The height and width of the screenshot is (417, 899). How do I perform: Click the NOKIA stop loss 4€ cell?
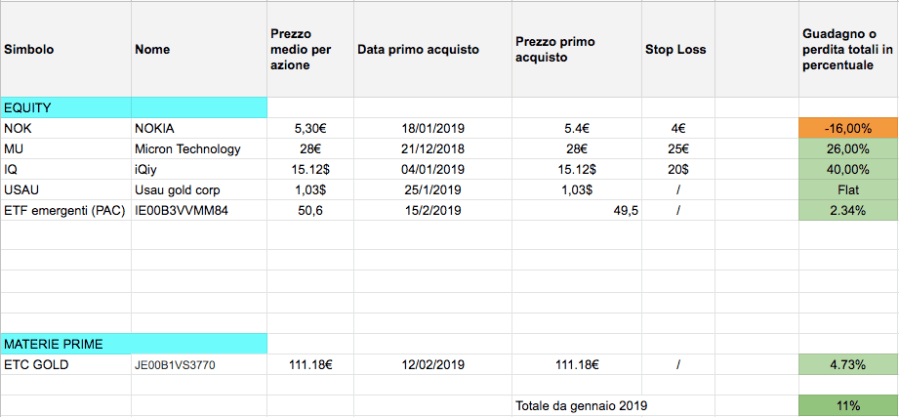pyautogui.click(x=677, y=129)
